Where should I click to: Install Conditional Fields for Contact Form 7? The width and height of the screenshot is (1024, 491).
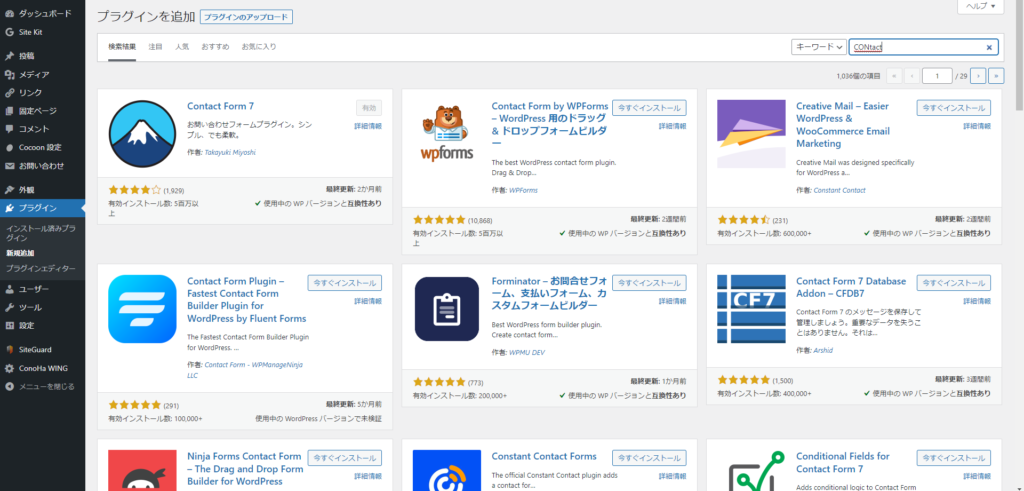[954, 458]
